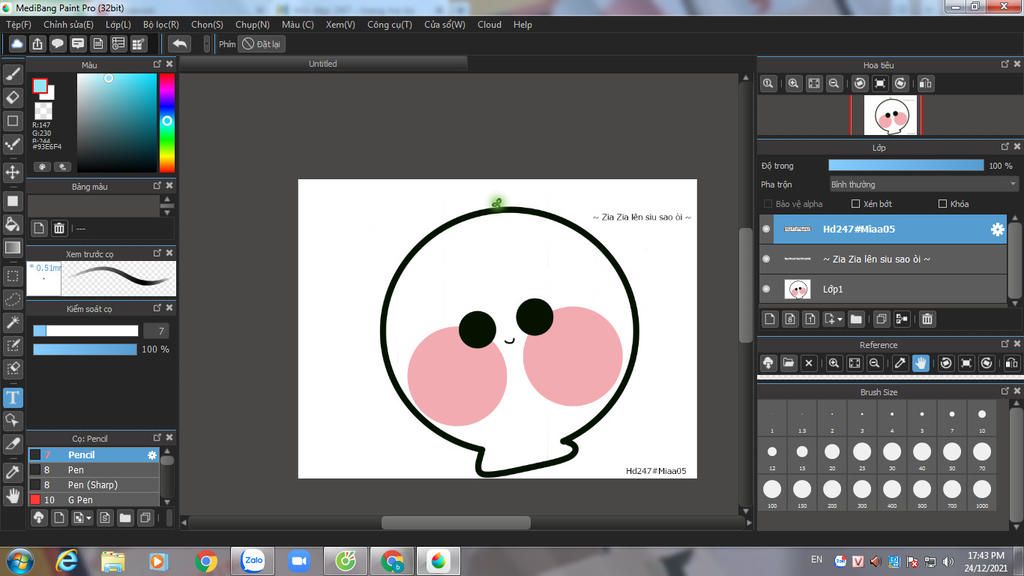
Task: Open the Tệp(F) menu
Action: [x=18, y=24]
